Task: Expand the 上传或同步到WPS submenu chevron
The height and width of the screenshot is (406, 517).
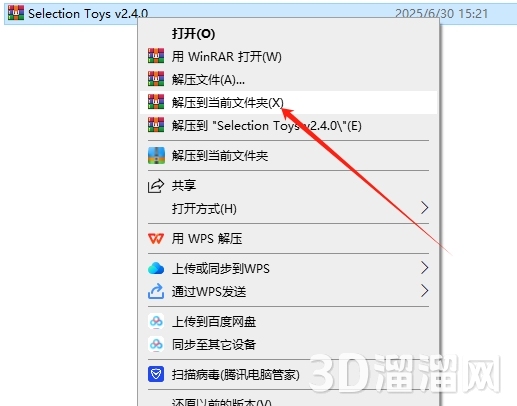Action: pyautogui.click(x=424, y=268)
